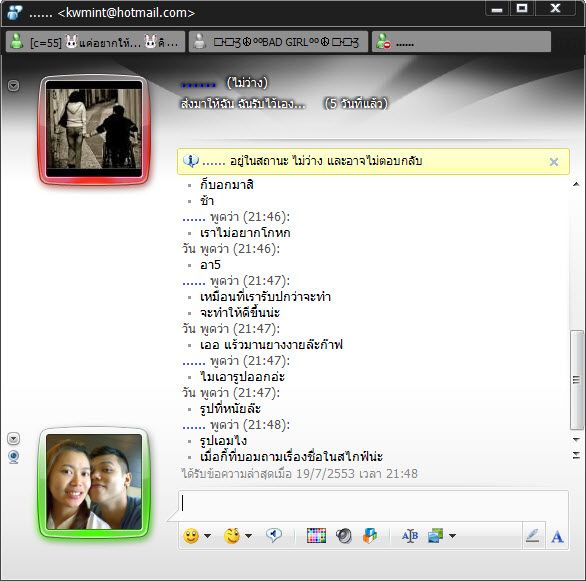Open the colorful background picker grid
Viewport: 586px width, 581px height.
click(316, 536)
